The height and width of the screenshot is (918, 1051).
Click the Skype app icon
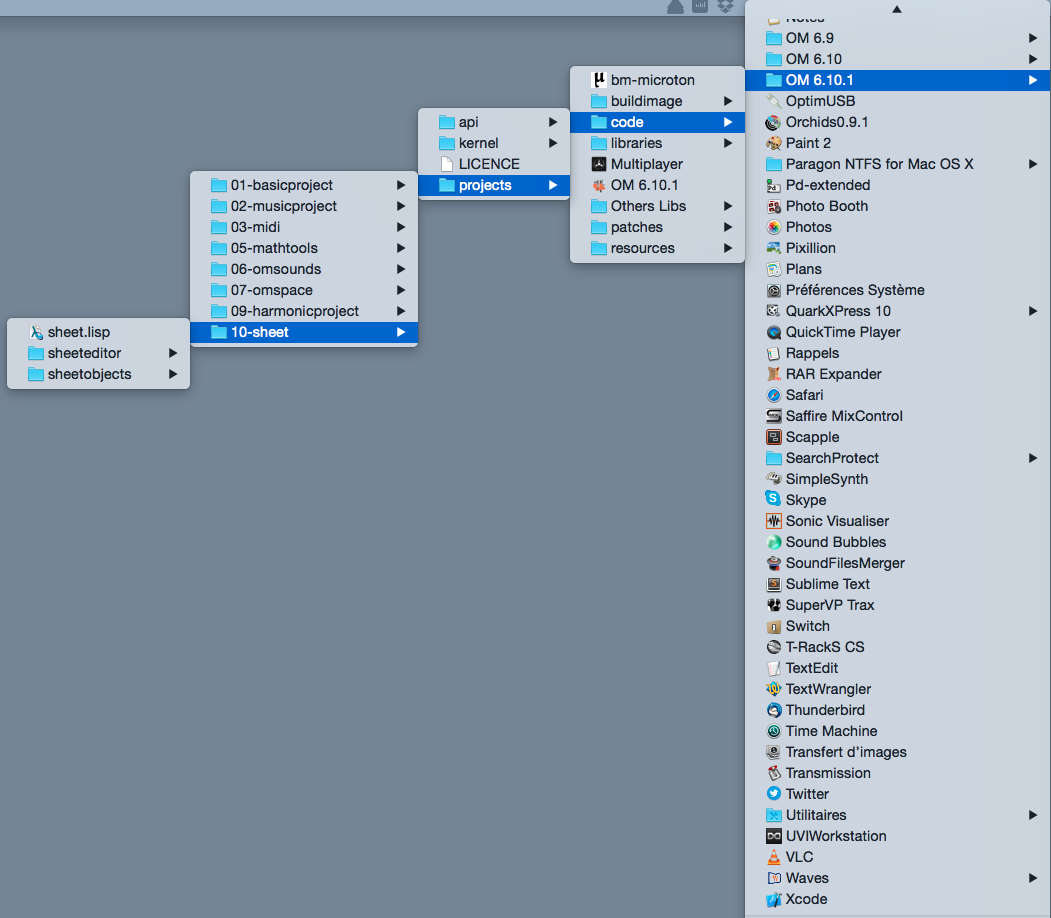774,500
